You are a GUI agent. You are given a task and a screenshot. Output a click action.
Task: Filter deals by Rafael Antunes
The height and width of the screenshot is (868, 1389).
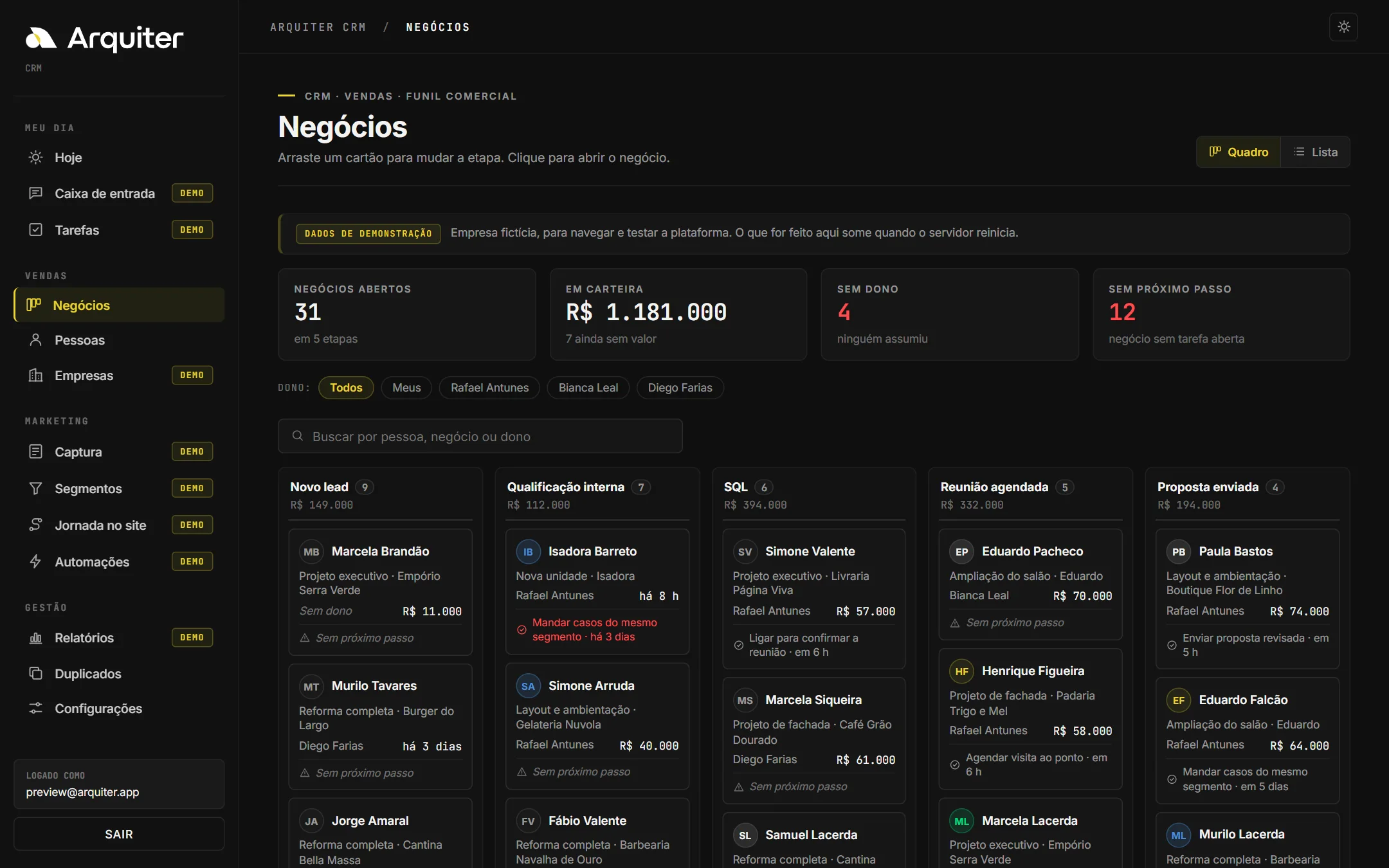(489, 388)
